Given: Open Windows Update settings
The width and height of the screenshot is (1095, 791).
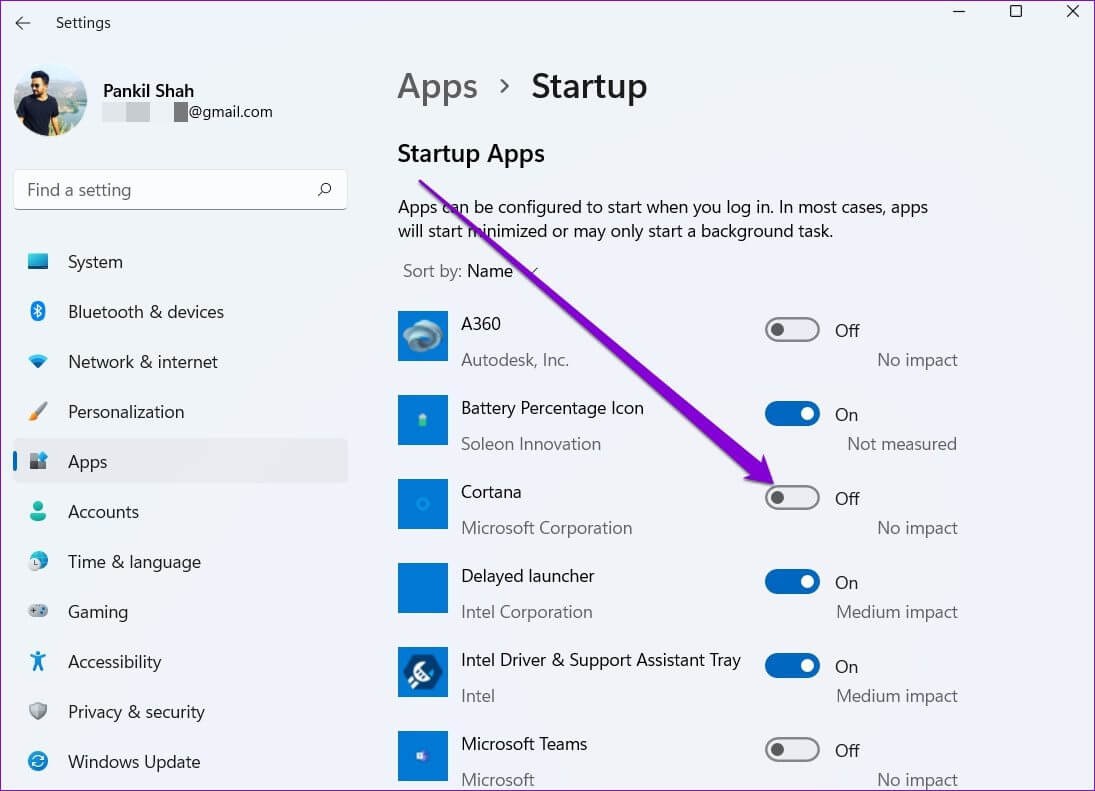Looking at the screenshot, I should (180, 761).
